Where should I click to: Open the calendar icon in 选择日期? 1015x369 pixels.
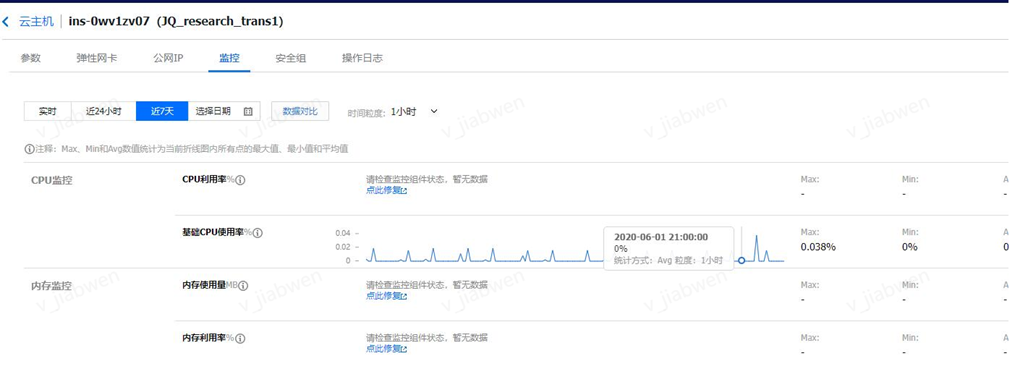pos(247,111)
